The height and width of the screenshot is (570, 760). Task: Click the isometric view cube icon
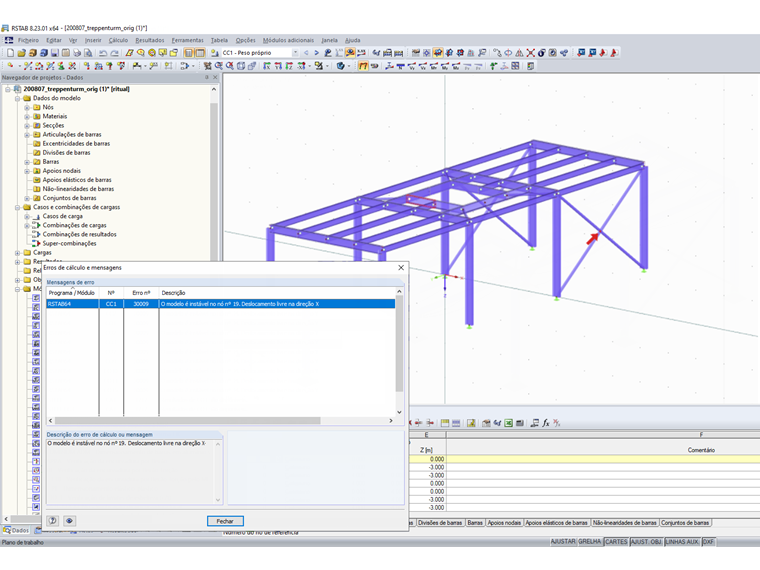(241, 66)
